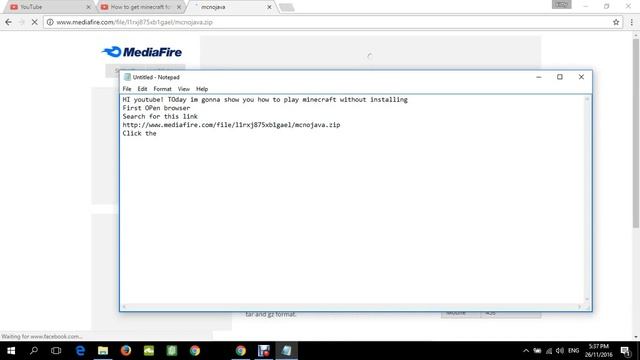The height and width of the screenshot is (360, 640).
Task: Click Notepad vertical scrollbar up arrow
Action: [x=587, y=99]
